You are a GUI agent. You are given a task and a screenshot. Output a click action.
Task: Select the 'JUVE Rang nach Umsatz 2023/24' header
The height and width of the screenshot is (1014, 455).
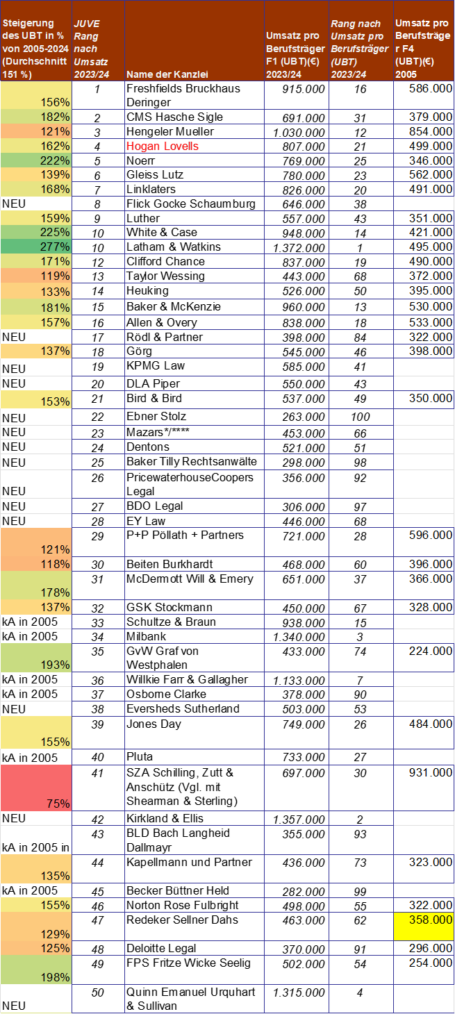[x=97, y=40]
